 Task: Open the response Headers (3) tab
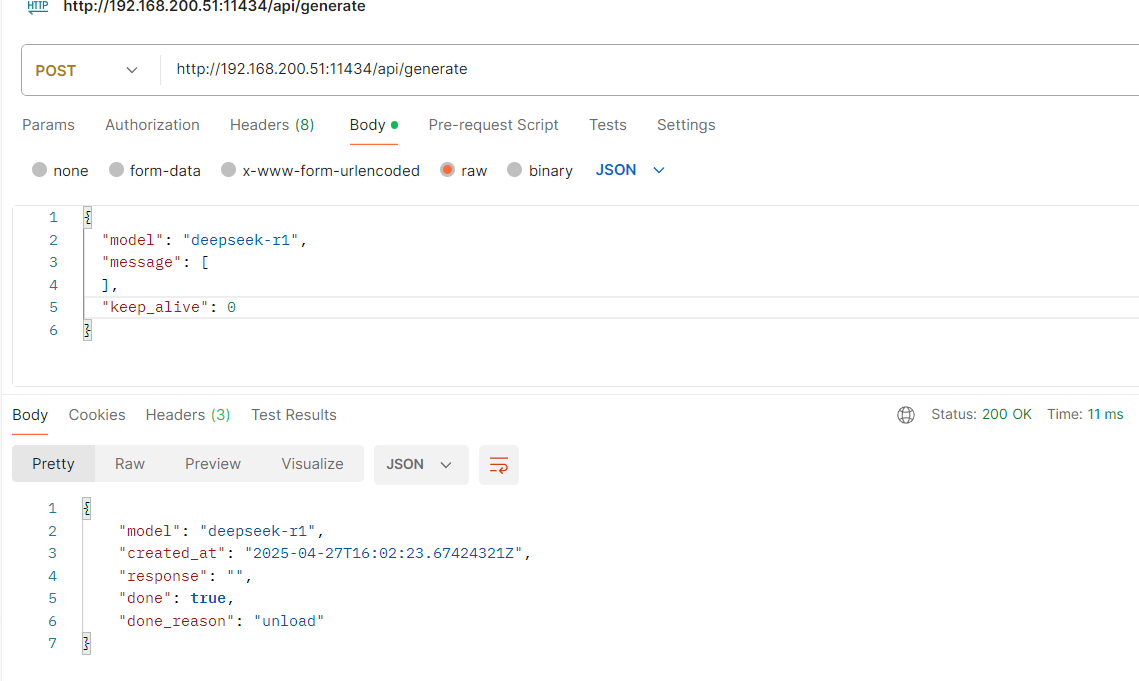click(x=187, y=415)
